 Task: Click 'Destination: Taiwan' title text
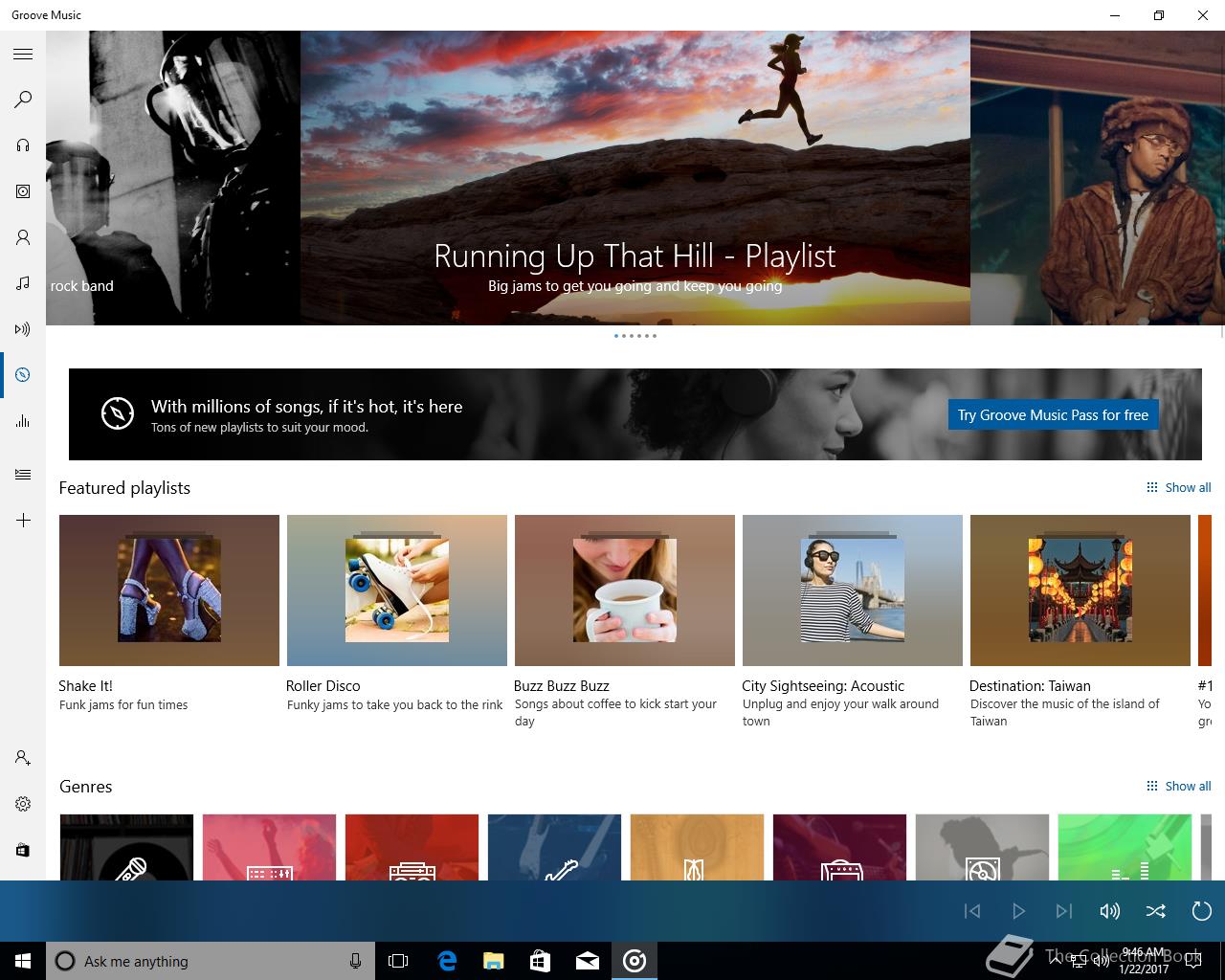pyautogui.click(x=1030, y=685)
